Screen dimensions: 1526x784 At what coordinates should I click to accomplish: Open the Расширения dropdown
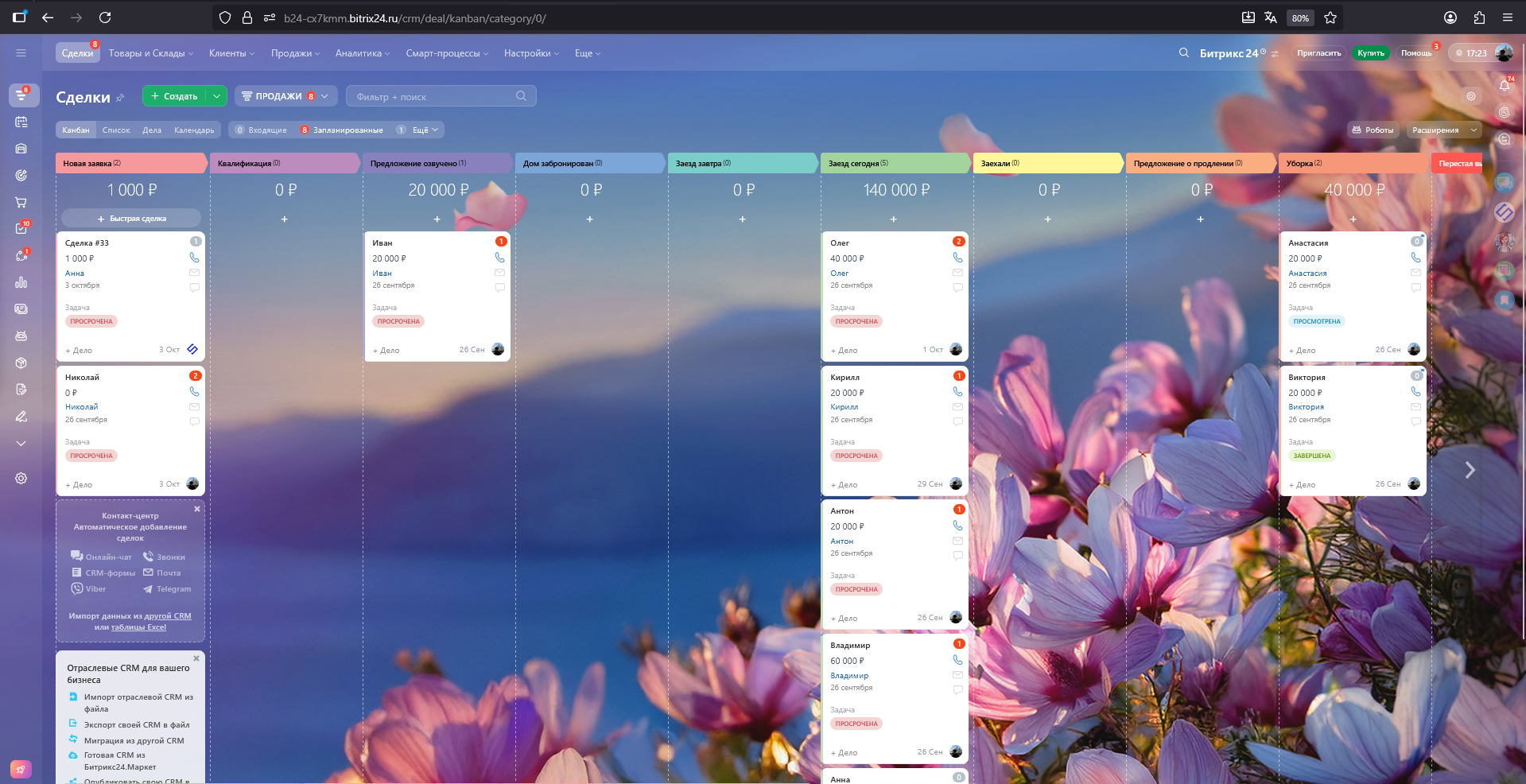pyautogui.click(x=1443, y=130)
